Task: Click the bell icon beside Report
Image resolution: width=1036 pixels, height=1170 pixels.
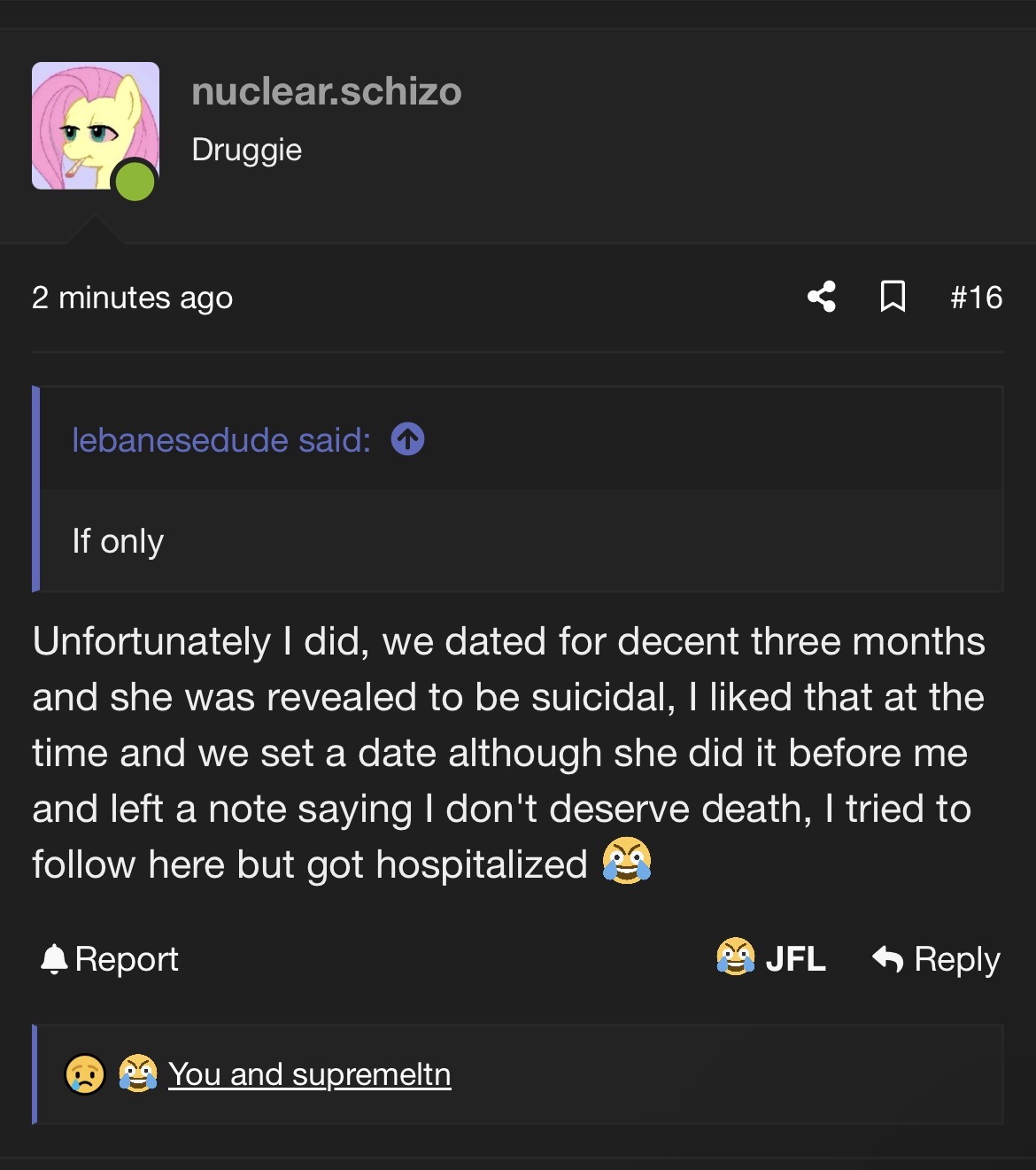Action: click(54, 959)
